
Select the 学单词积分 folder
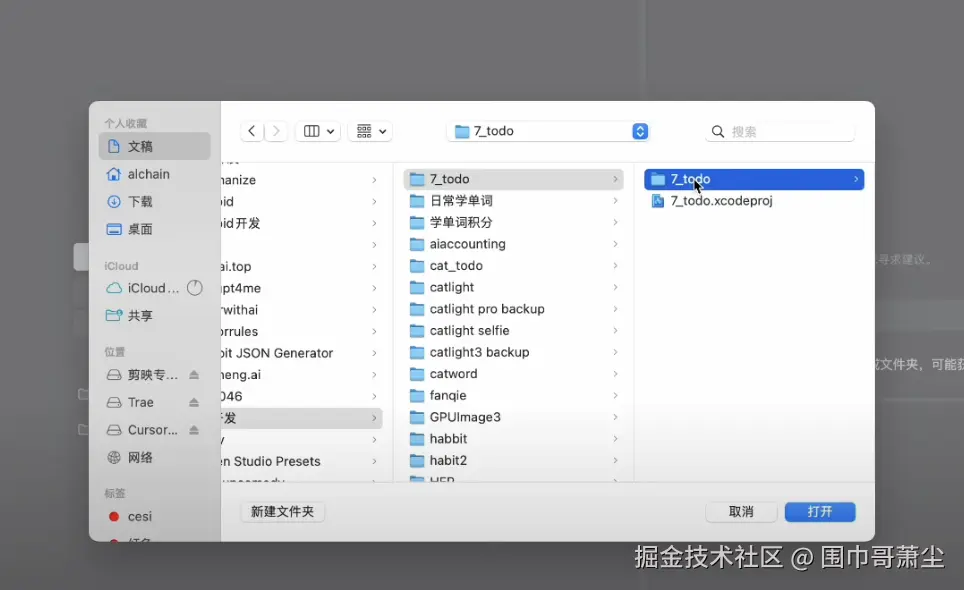pos(513,222)
